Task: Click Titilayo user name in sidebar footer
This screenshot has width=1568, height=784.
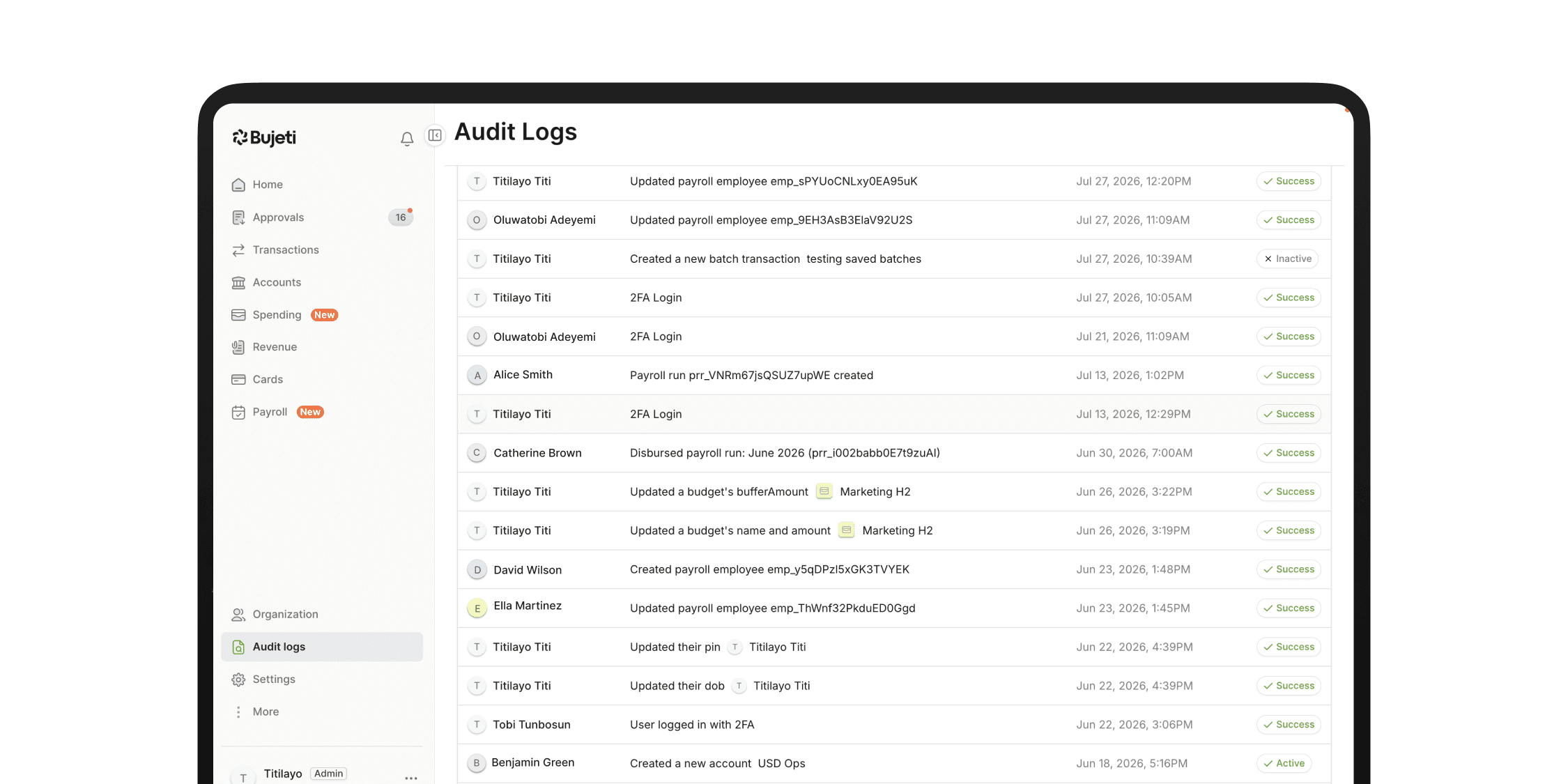Action: 283,774
